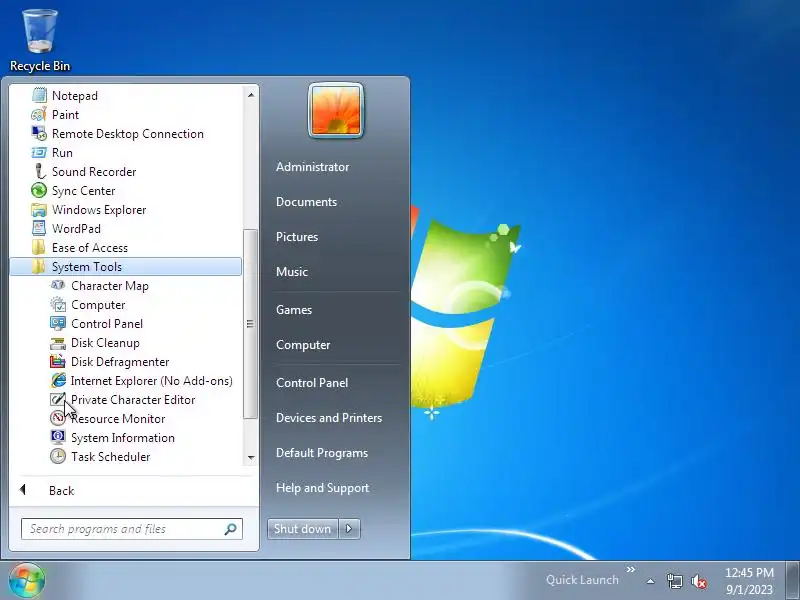Viewport: 800px width, 600px height.
Task: Click the 'Task Scheduler' text
Action: (x=111, y=456)
